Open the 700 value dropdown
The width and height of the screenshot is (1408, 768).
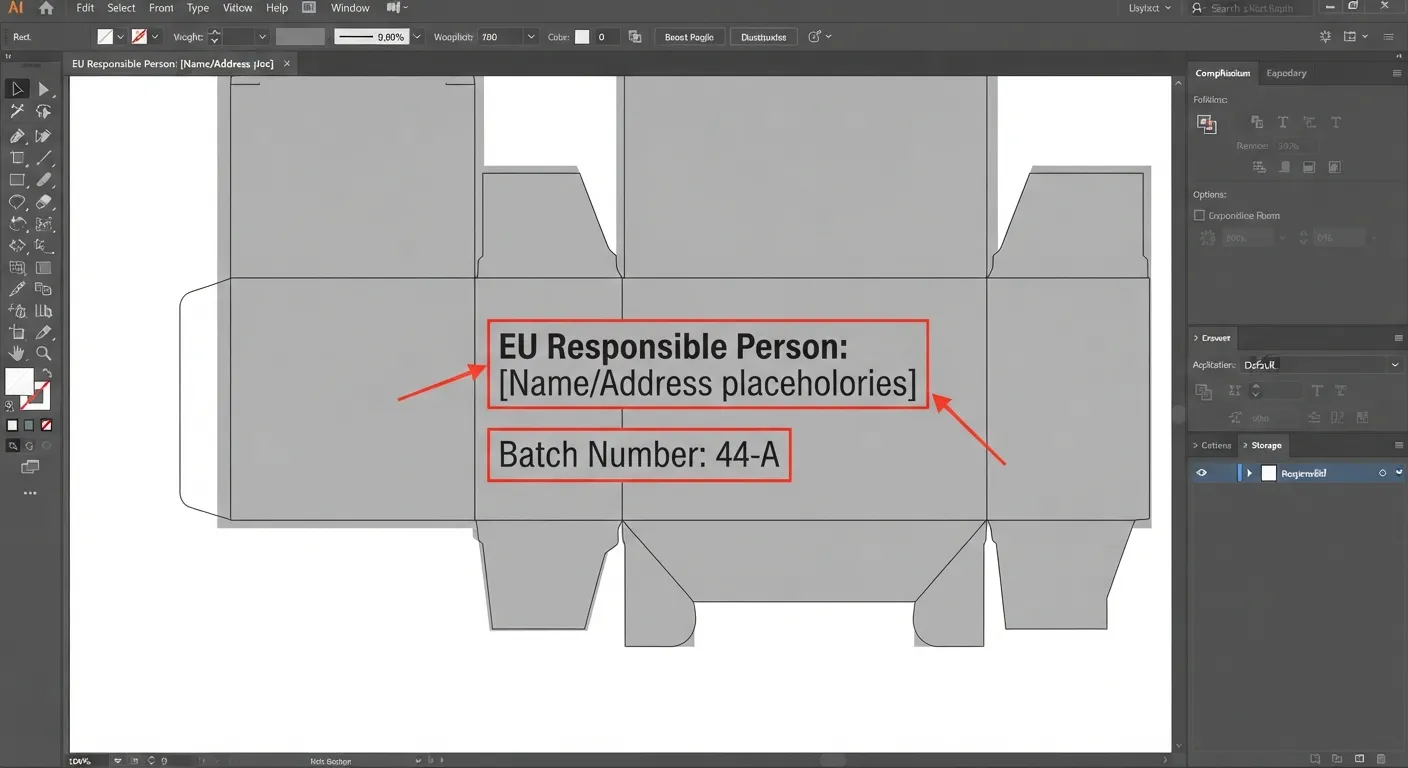coord(530,37)
